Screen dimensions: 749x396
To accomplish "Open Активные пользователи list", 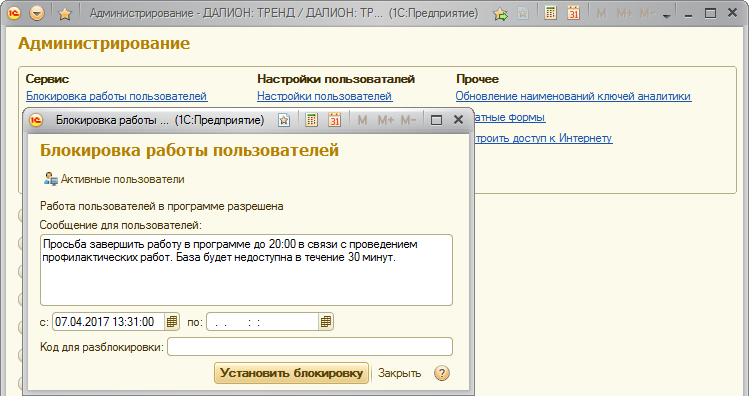I will pyautogui.click(x=114, y=179).
